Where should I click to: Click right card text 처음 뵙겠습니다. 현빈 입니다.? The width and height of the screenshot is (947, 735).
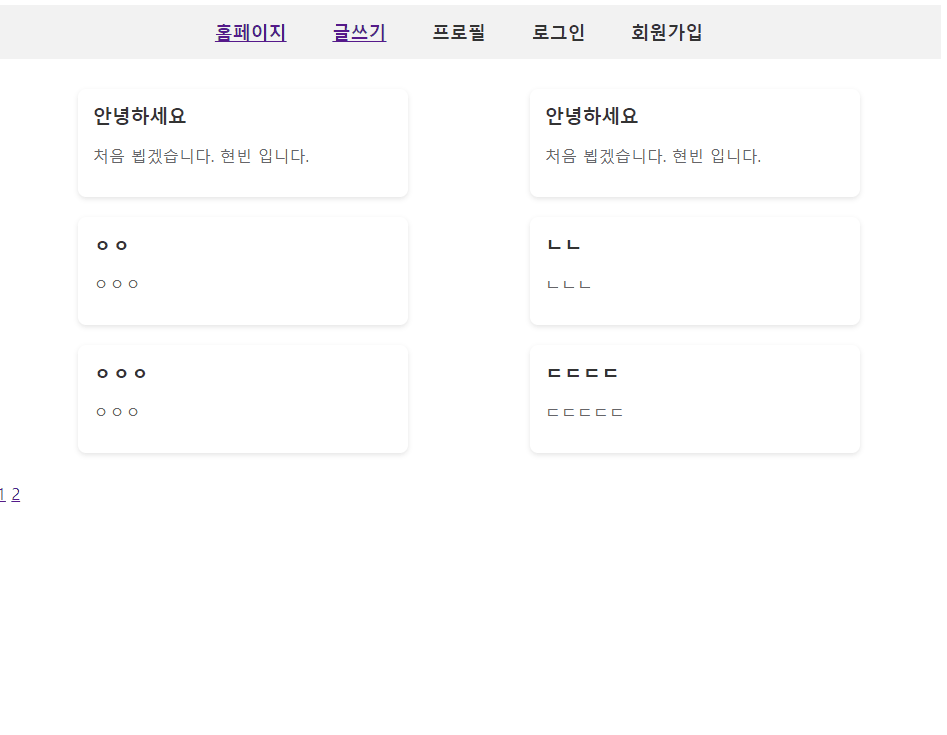click(x=653, y=156)
